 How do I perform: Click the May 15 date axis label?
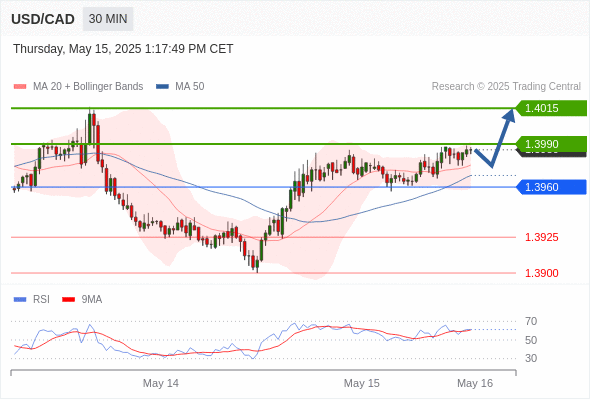click(362, 383)
